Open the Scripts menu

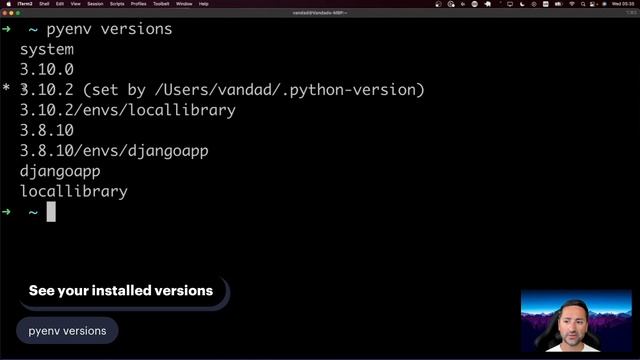tap(117, 4)
